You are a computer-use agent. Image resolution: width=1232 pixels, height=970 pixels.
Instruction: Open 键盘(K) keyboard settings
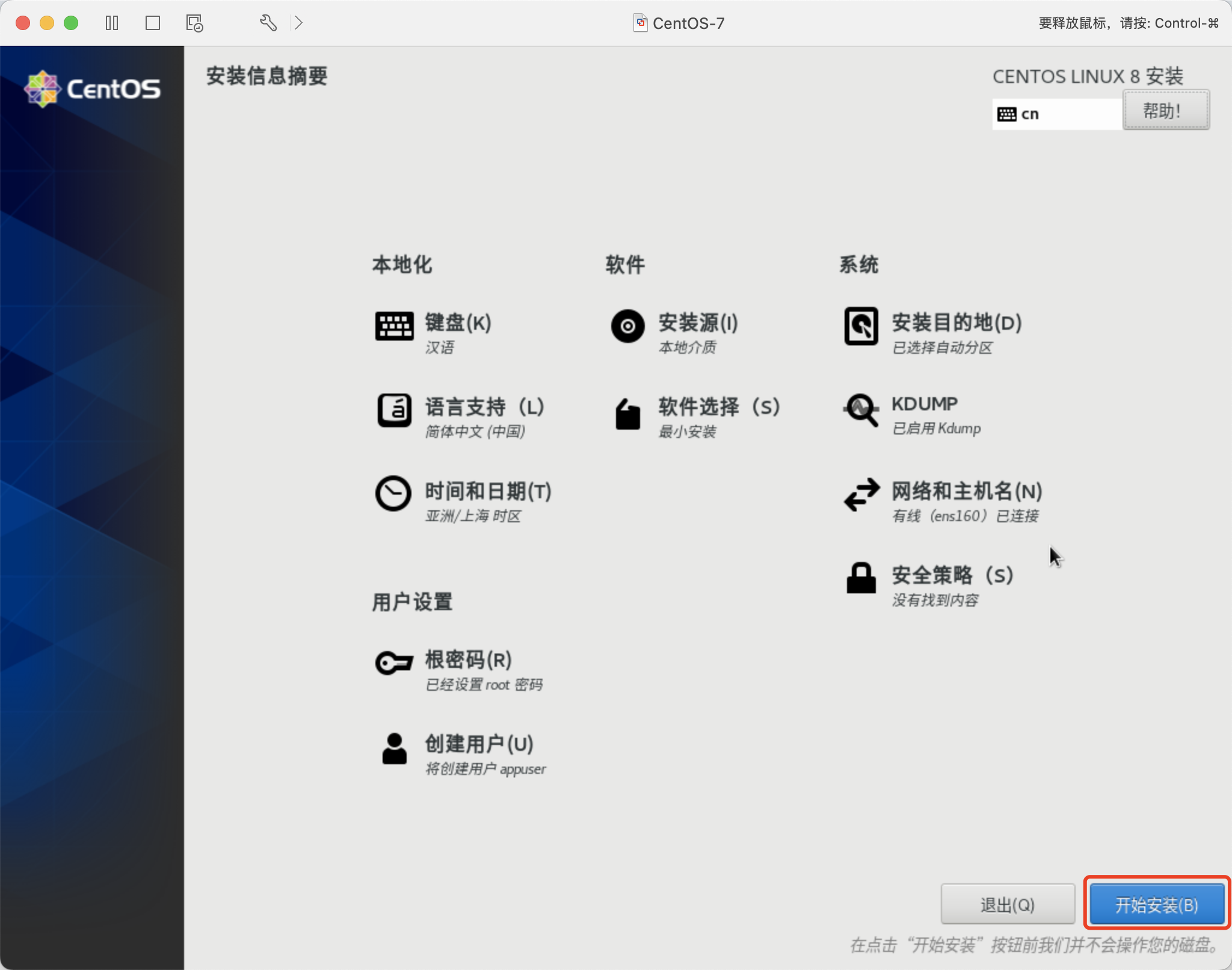[458, 323]
